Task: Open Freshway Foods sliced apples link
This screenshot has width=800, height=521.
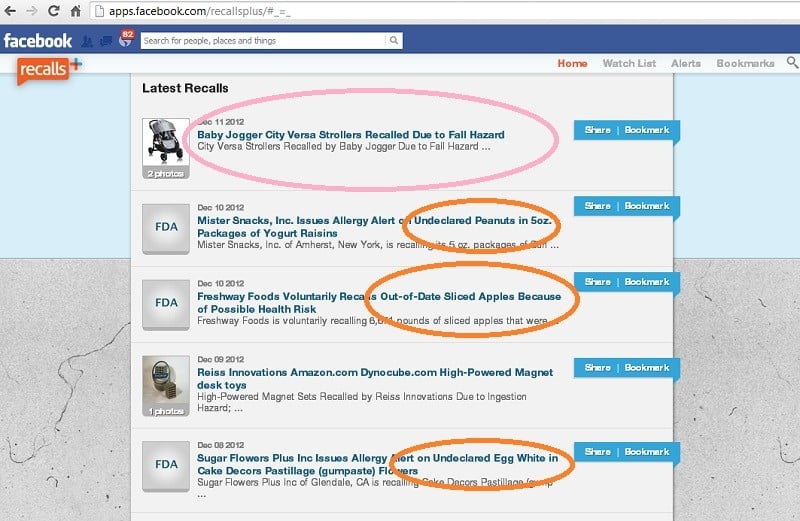Action: click(x=379, y=303)
